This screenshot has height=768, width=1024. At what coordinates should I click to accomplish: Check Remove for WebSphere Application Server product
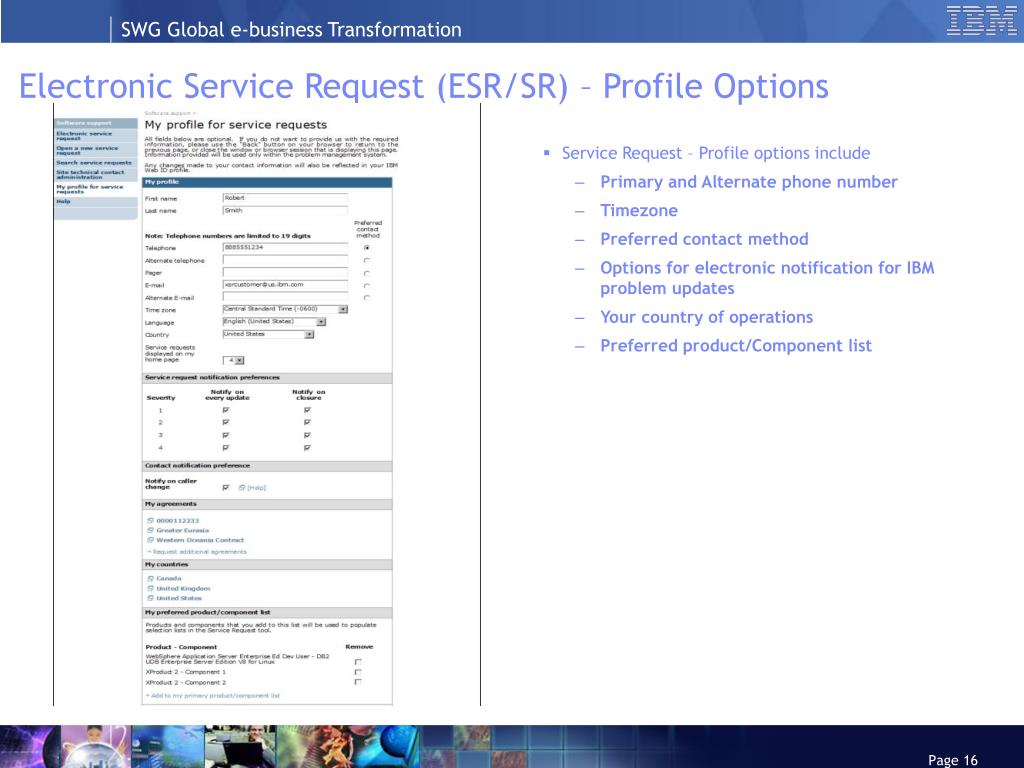point(358,662)
